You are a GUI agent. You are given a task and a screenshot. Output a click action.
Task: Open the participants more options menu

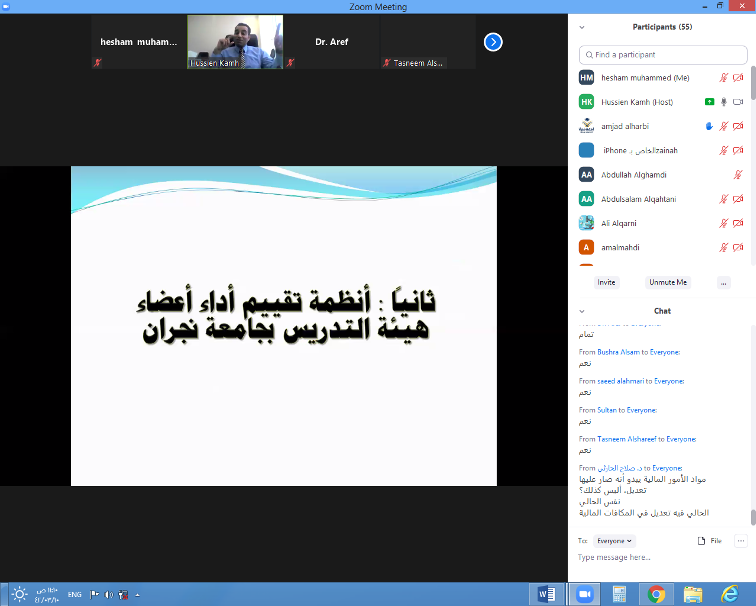coord(723,283)
